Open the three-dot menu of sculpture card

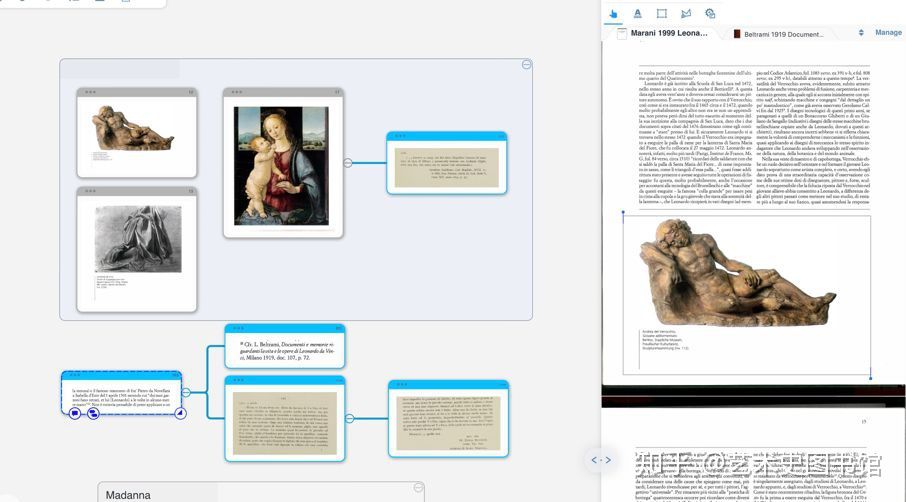(x=90, y=92)
